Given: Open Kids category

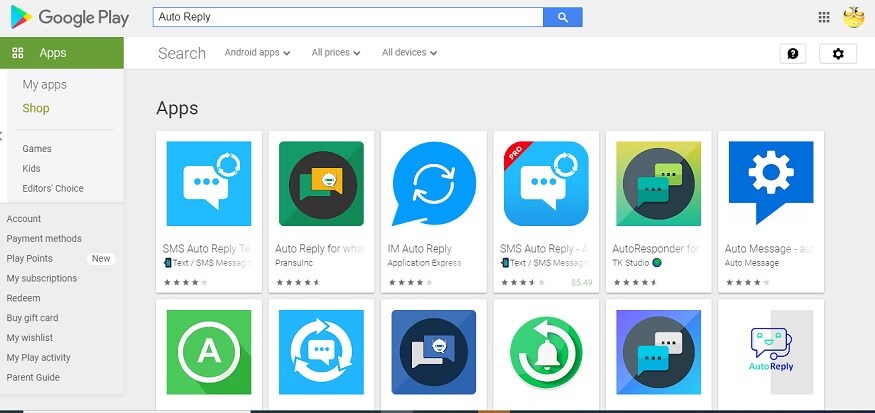Looking at the screenshot, I should 31,169.
